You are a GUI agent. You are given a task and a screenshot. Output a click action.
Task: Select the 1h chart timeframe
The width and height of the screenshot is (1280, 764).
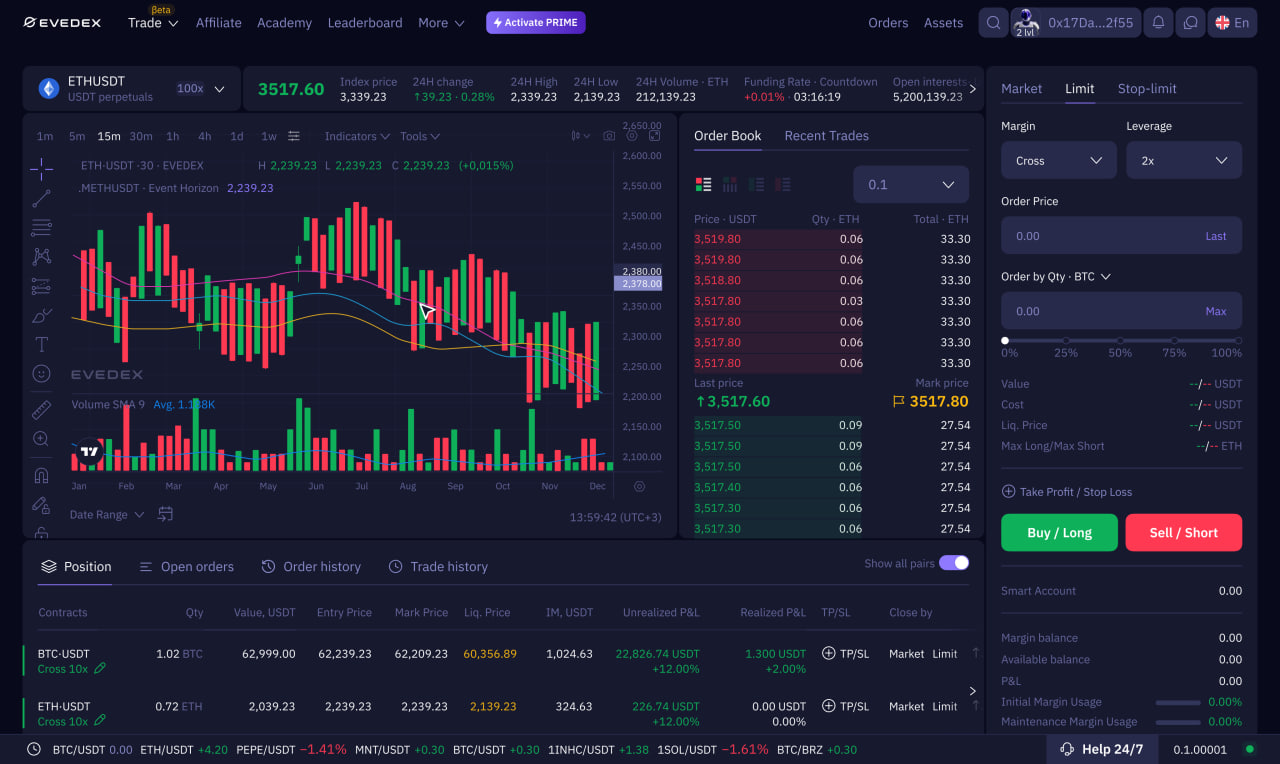click(x=173, y=136)
